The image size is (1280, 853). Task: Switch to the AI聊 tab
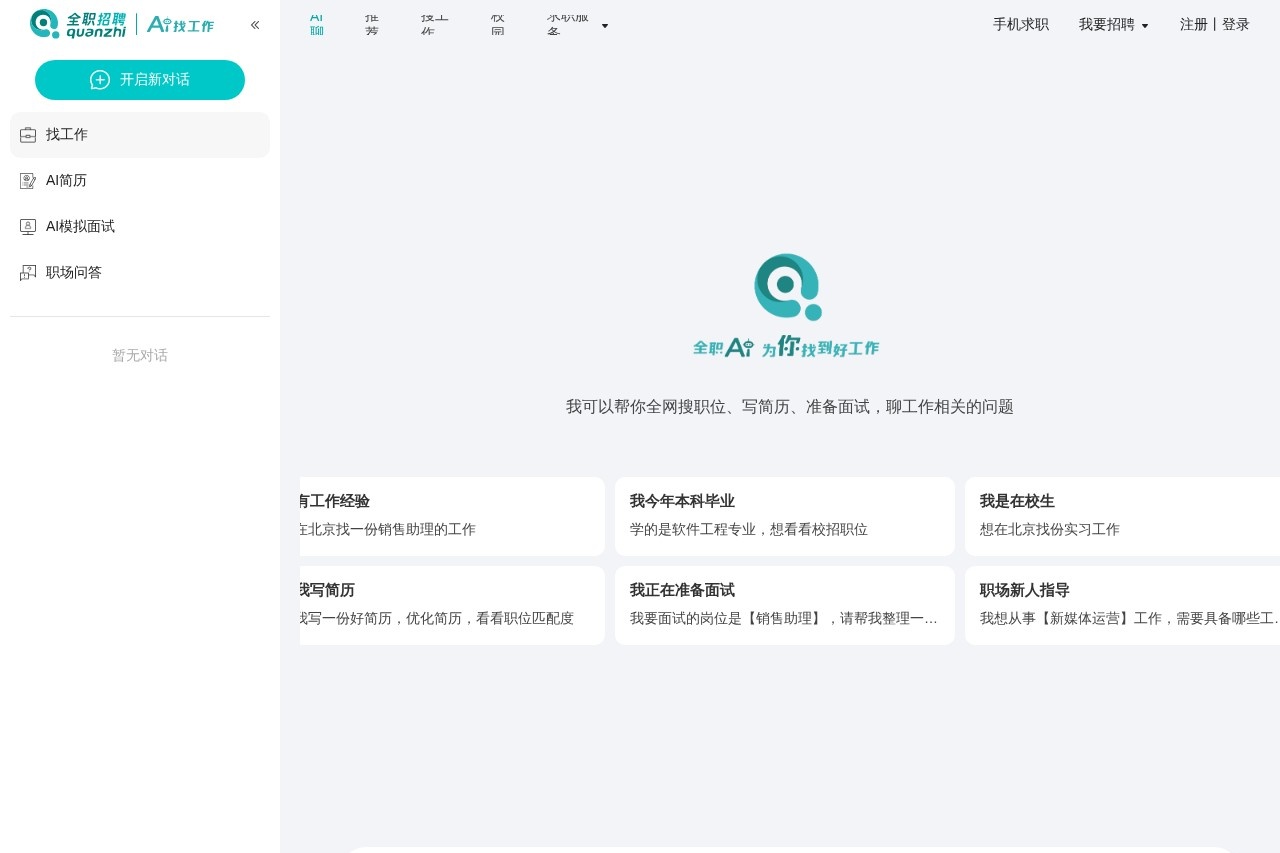(x=317, y=24)
